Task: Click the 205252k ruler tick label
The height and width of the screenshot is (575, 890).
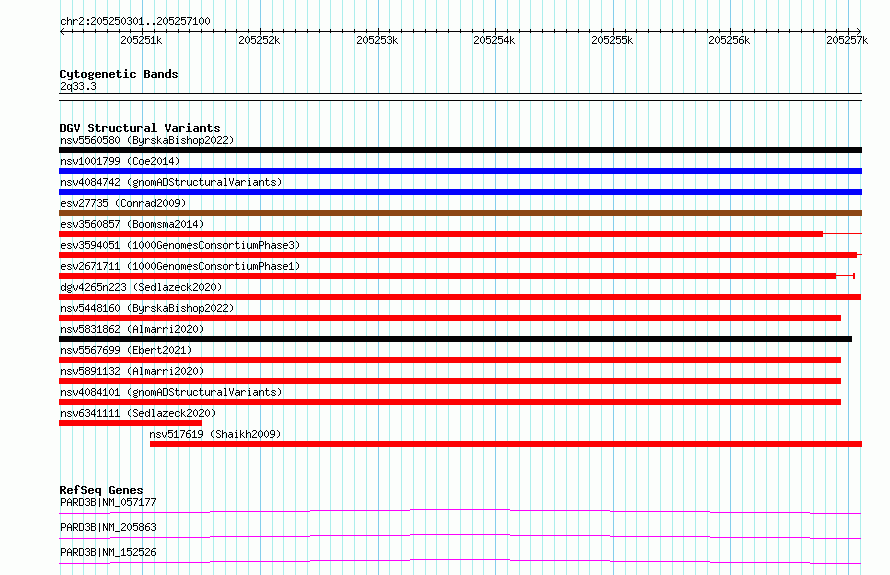Action: 259,40
